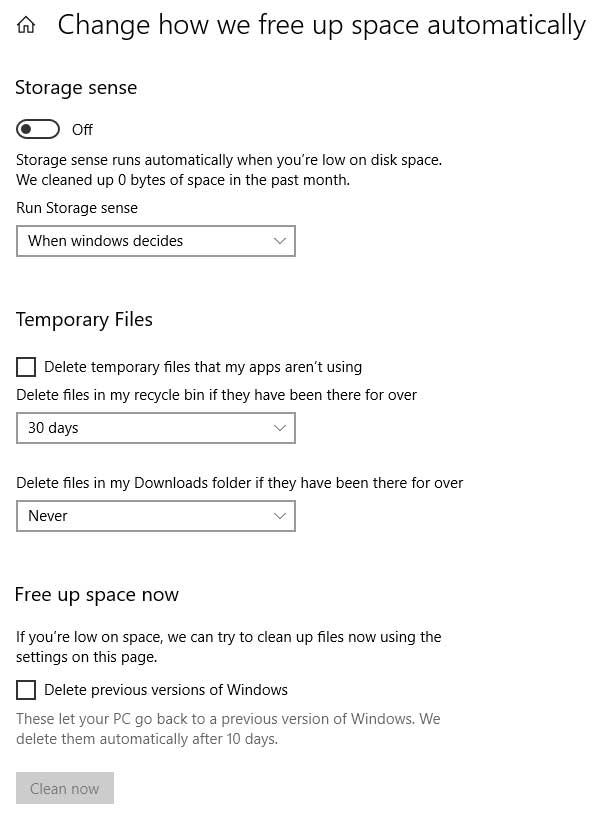Open the Downloads folder retention dropdown showing Never
This screenshot has width=597, height=817.
click(x=156, y=516)
